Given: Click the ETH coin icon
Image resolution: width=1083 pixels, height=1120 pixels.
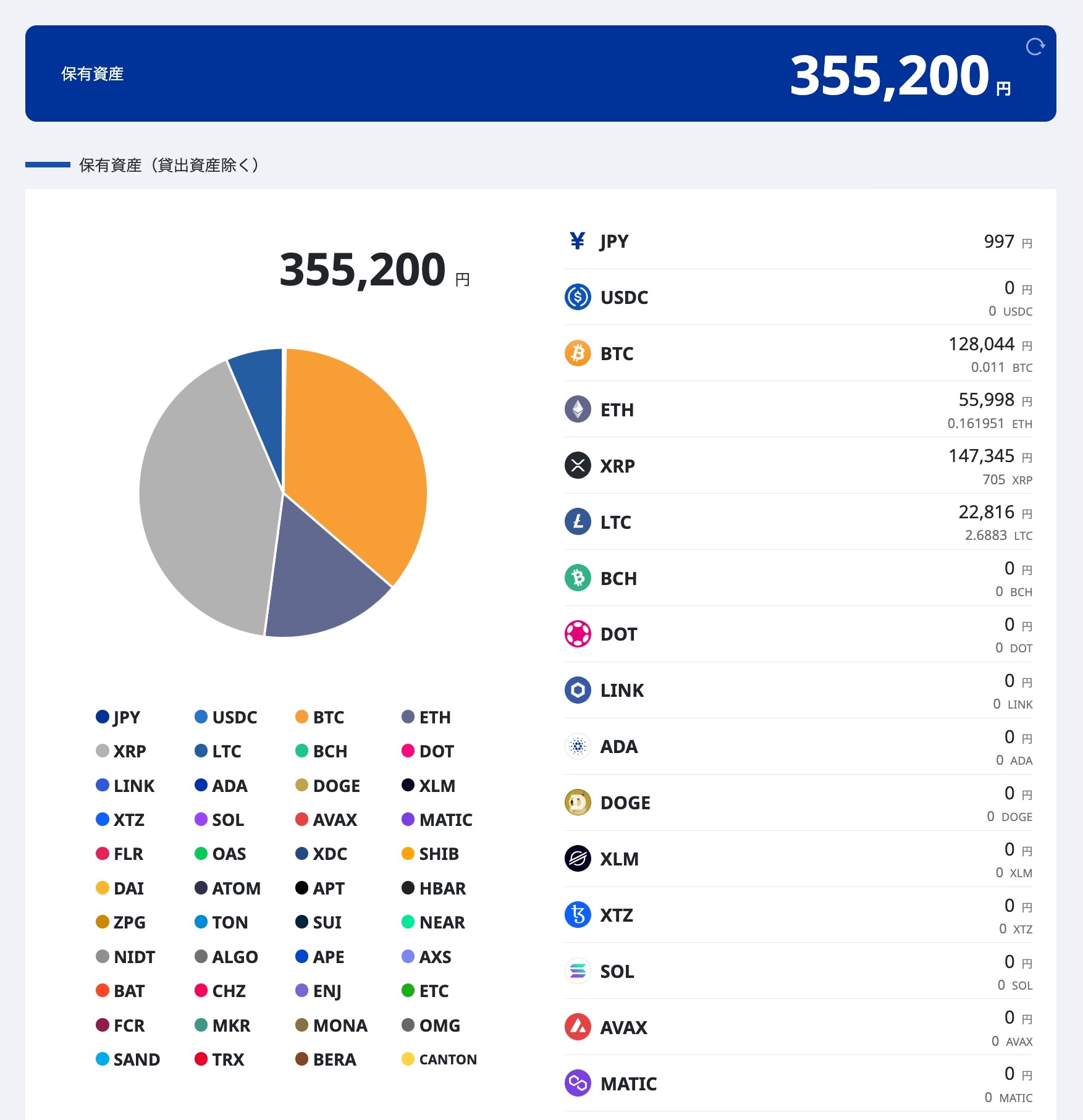Looking at the screenshot, I should point(578,410).
